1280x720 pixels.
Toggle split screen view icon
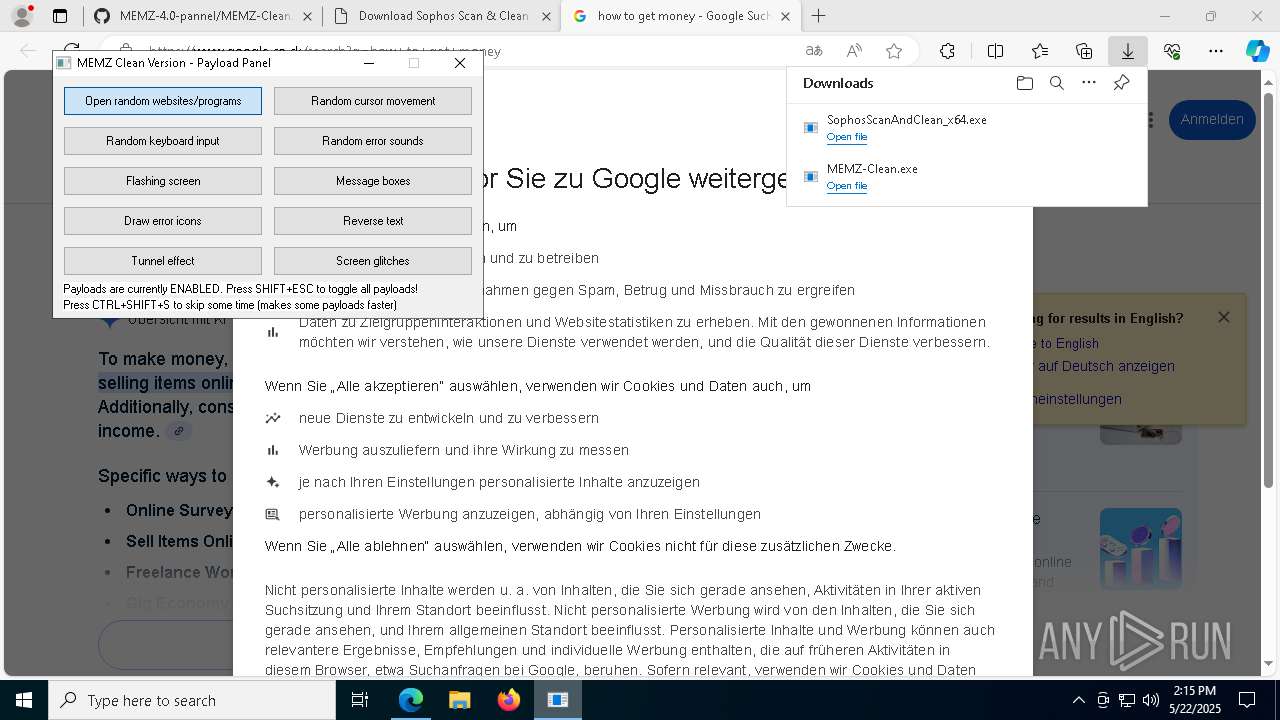point(996,51)
